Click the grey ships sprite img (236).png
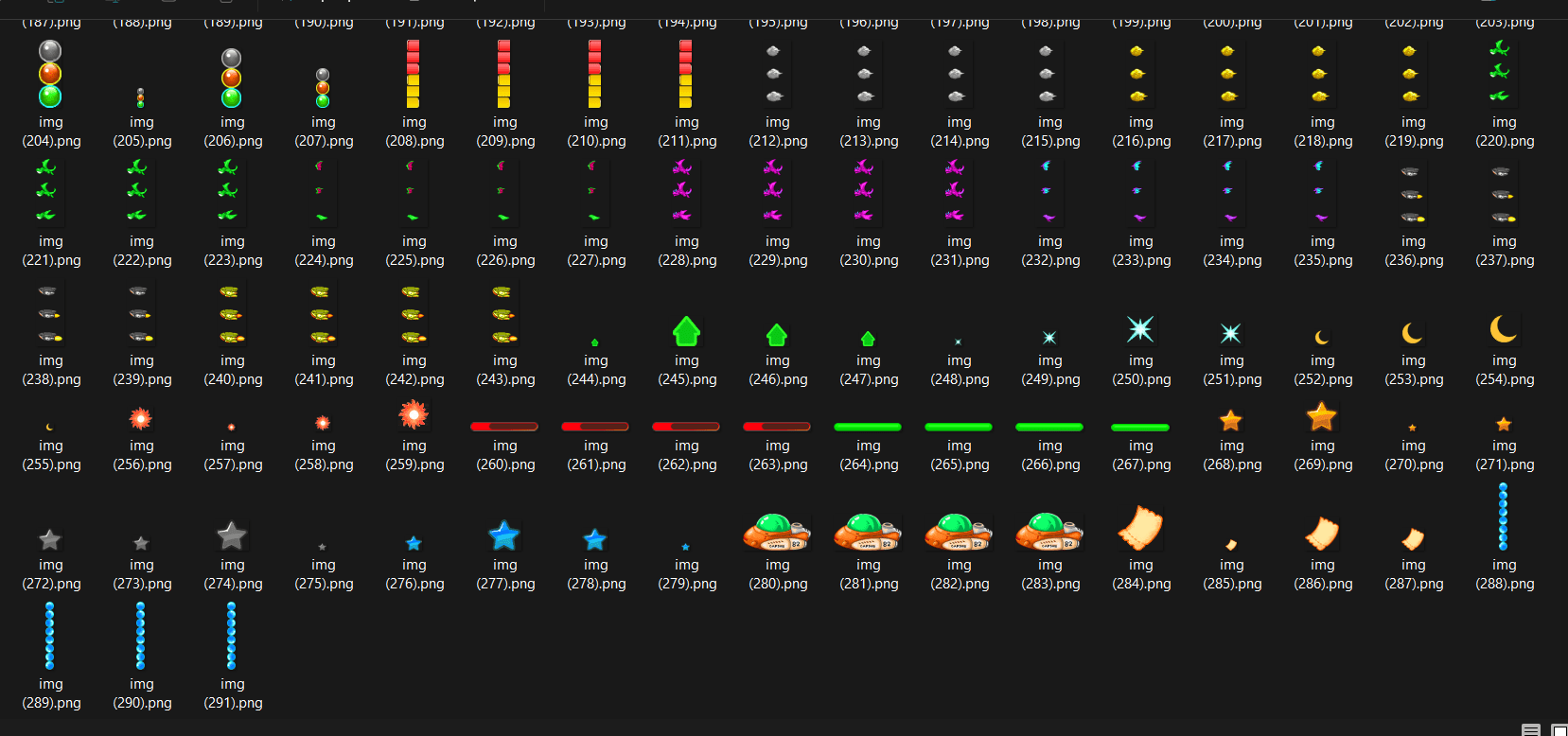Screen dimensions: 1568x736 [x=1413, y=195]
